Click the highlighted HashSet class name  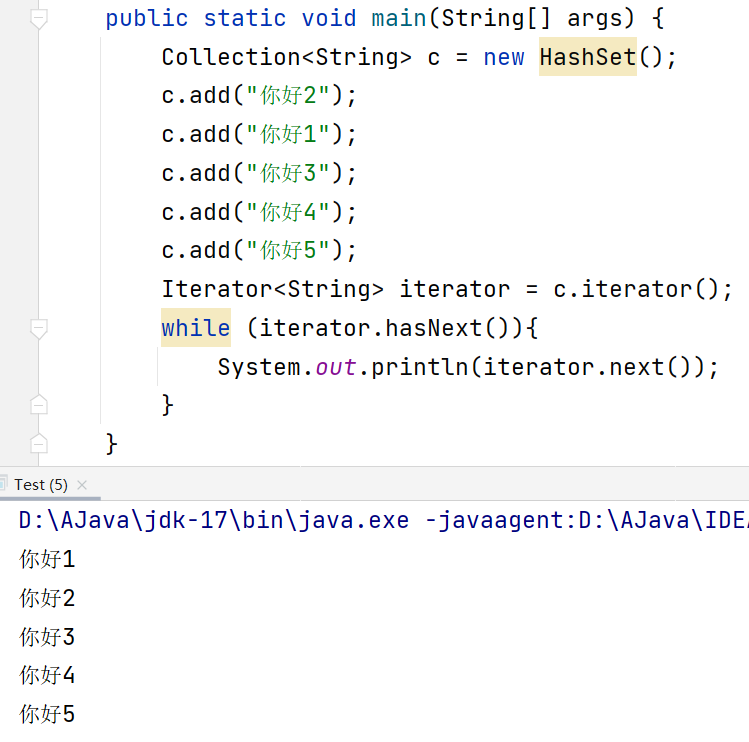588,57
